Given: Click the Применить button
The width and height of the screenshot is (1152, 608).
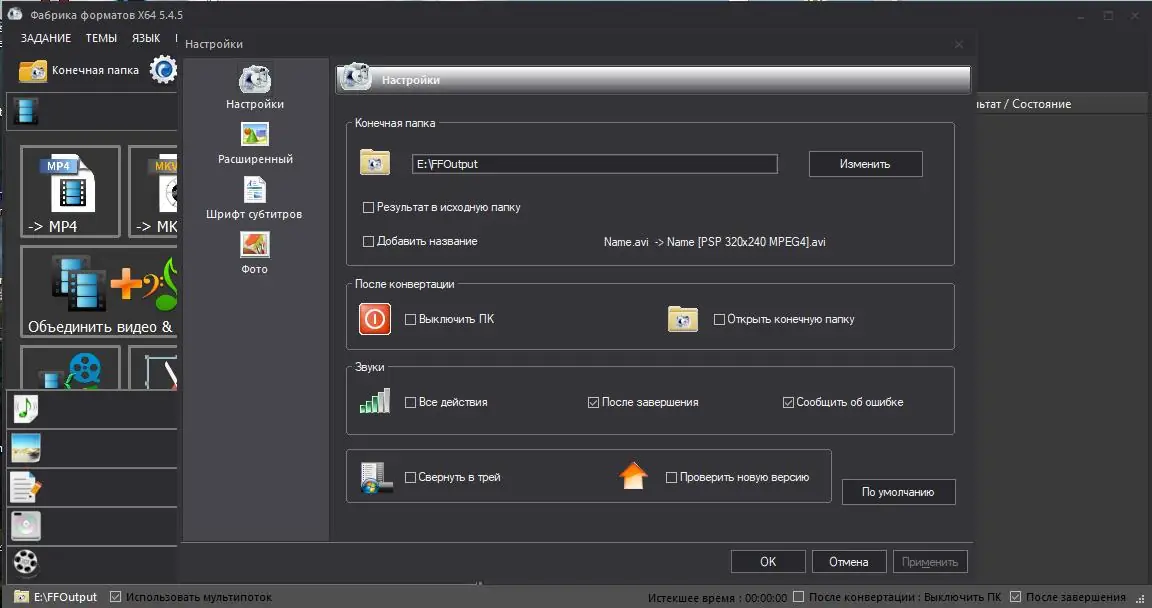Looking at the screenshot, I should pyautogui.click(x=930, y=562).
